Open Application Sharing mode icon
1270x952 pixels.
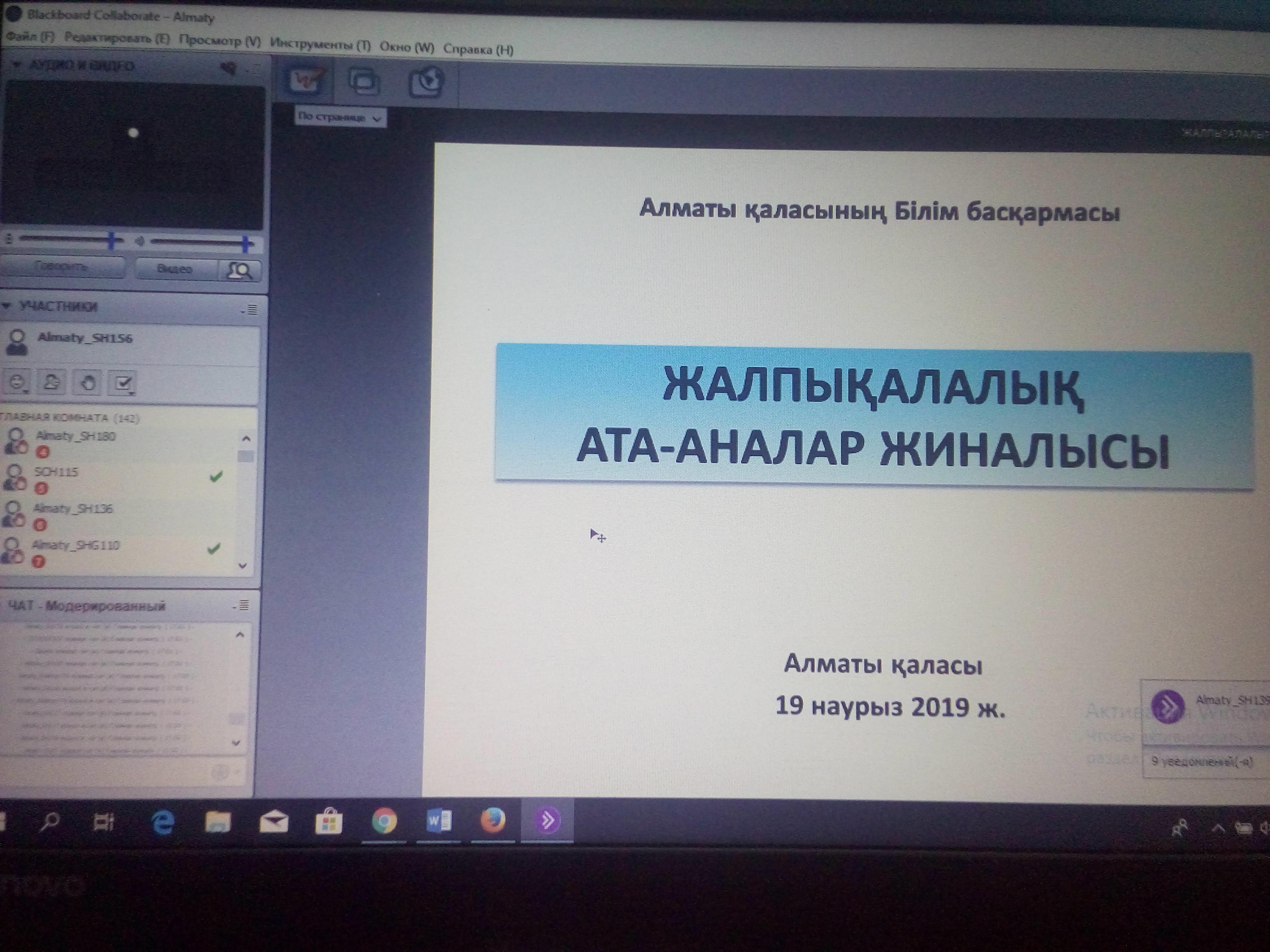364,82
